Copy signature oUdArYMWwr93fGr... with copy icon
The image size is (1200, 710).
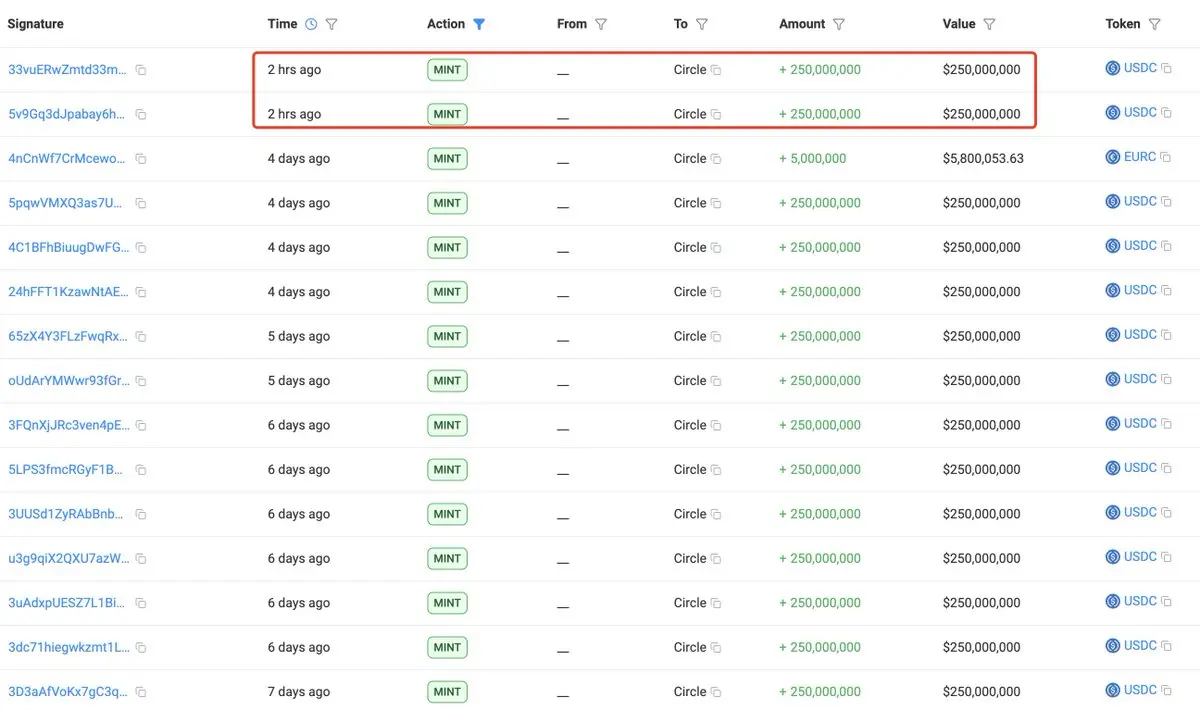tap(141, 381)
